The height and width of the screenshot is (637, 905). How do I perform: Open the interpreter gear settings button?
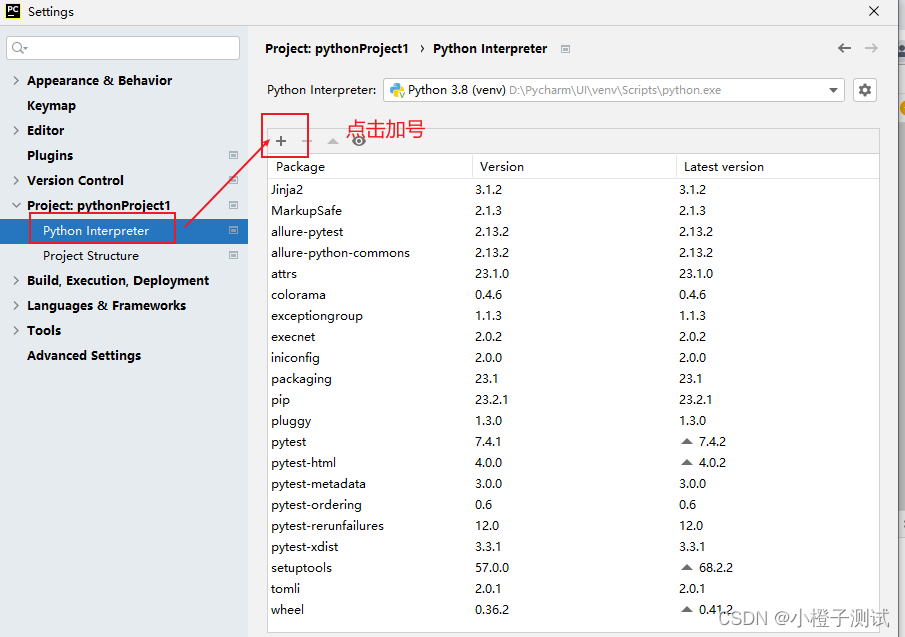pyautogui.click(x=865, y=90)
